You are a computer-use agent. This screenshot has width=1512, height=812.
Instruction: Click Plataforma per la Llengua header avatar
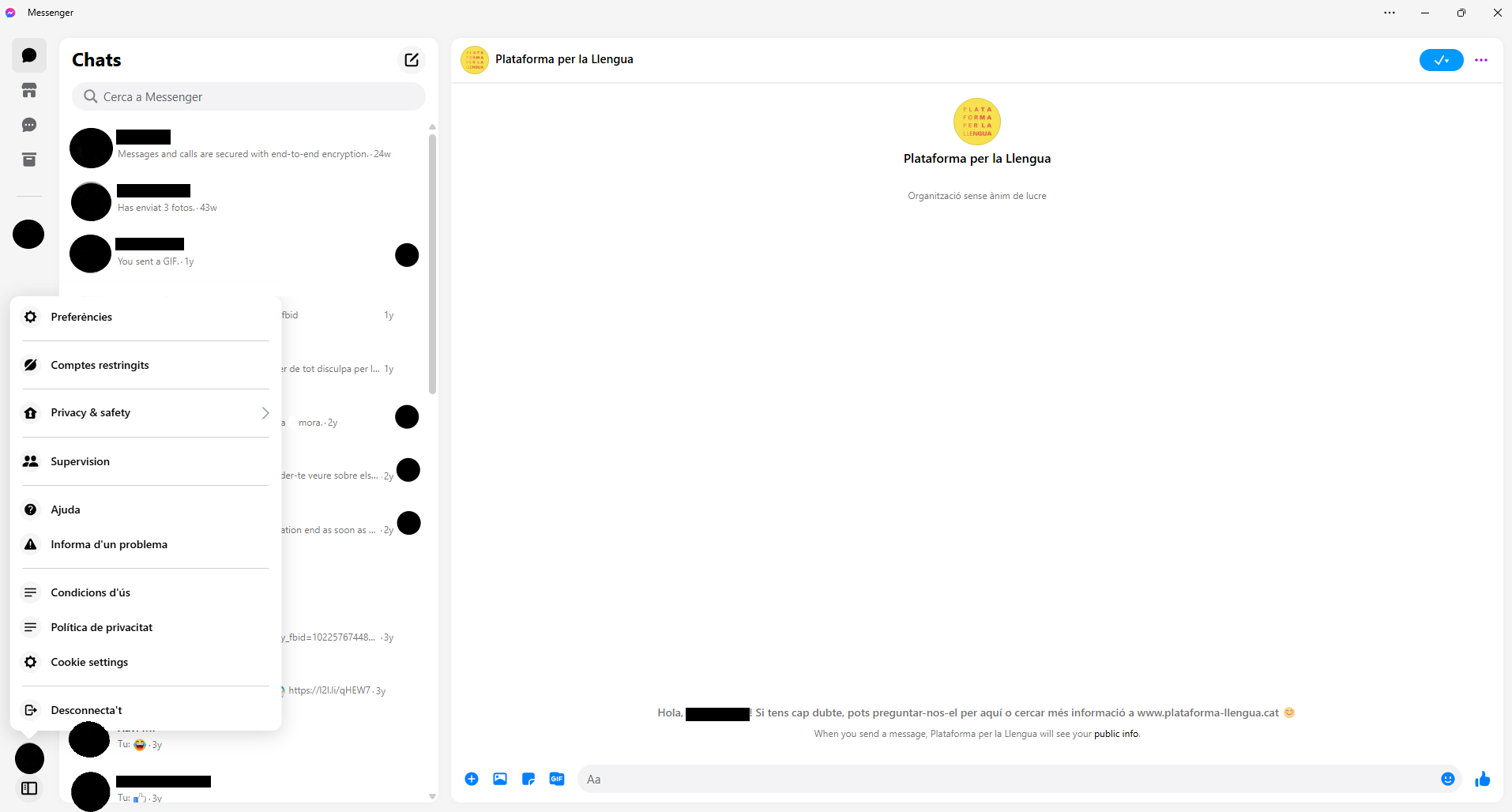[x=475, y=59]
